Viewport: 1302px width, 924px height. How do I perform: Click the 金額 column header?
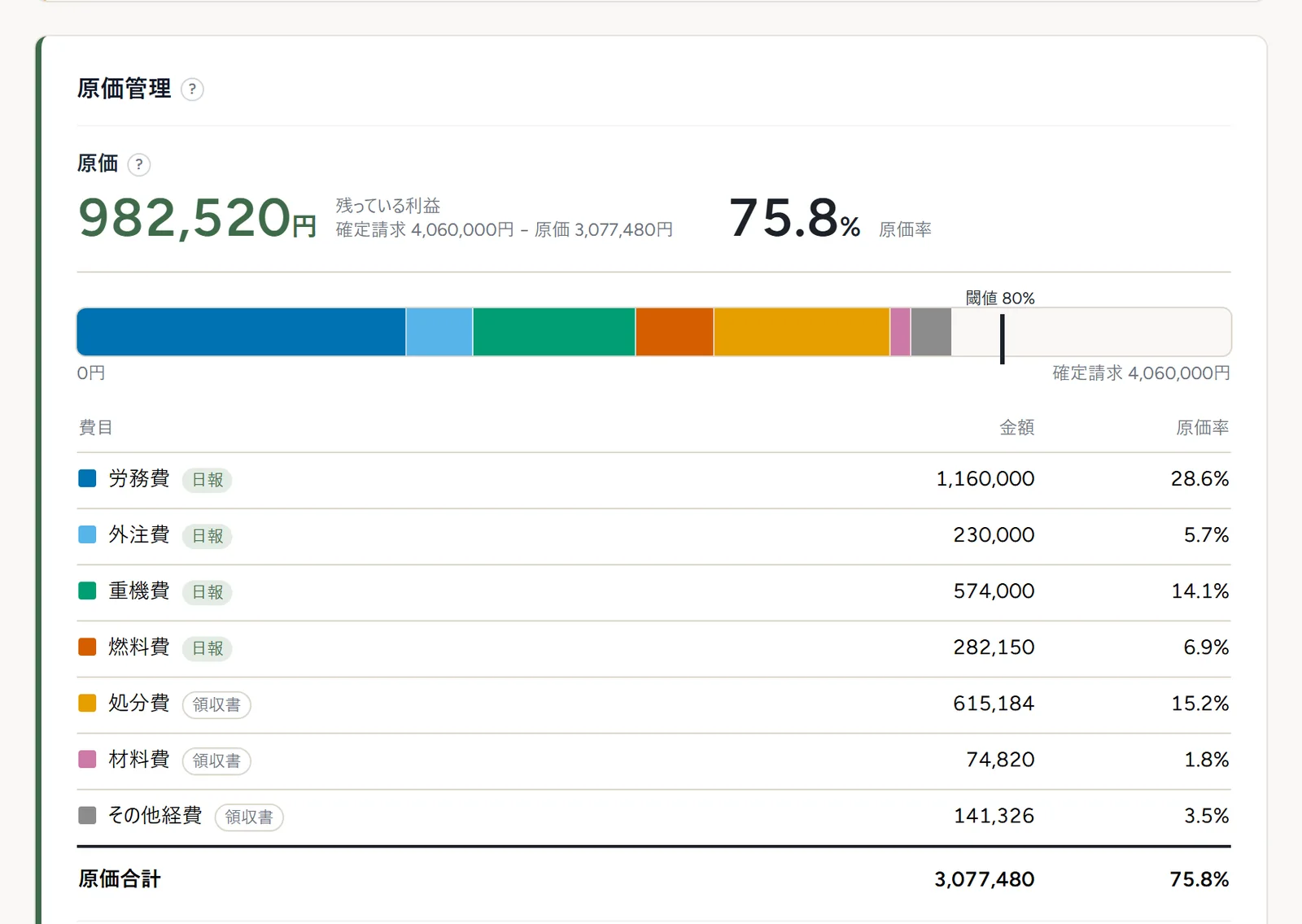coord(1016,427)
